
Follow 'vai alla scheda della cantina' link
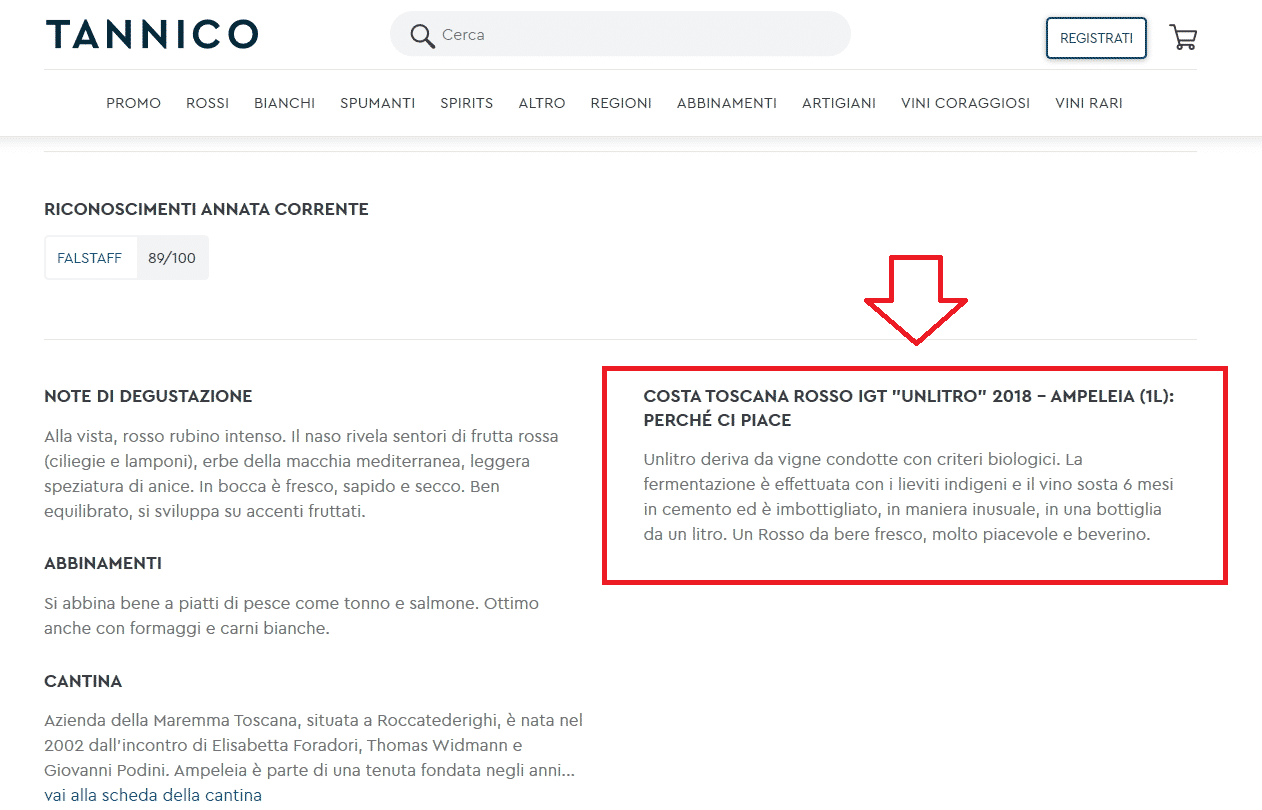coord(153,796)
